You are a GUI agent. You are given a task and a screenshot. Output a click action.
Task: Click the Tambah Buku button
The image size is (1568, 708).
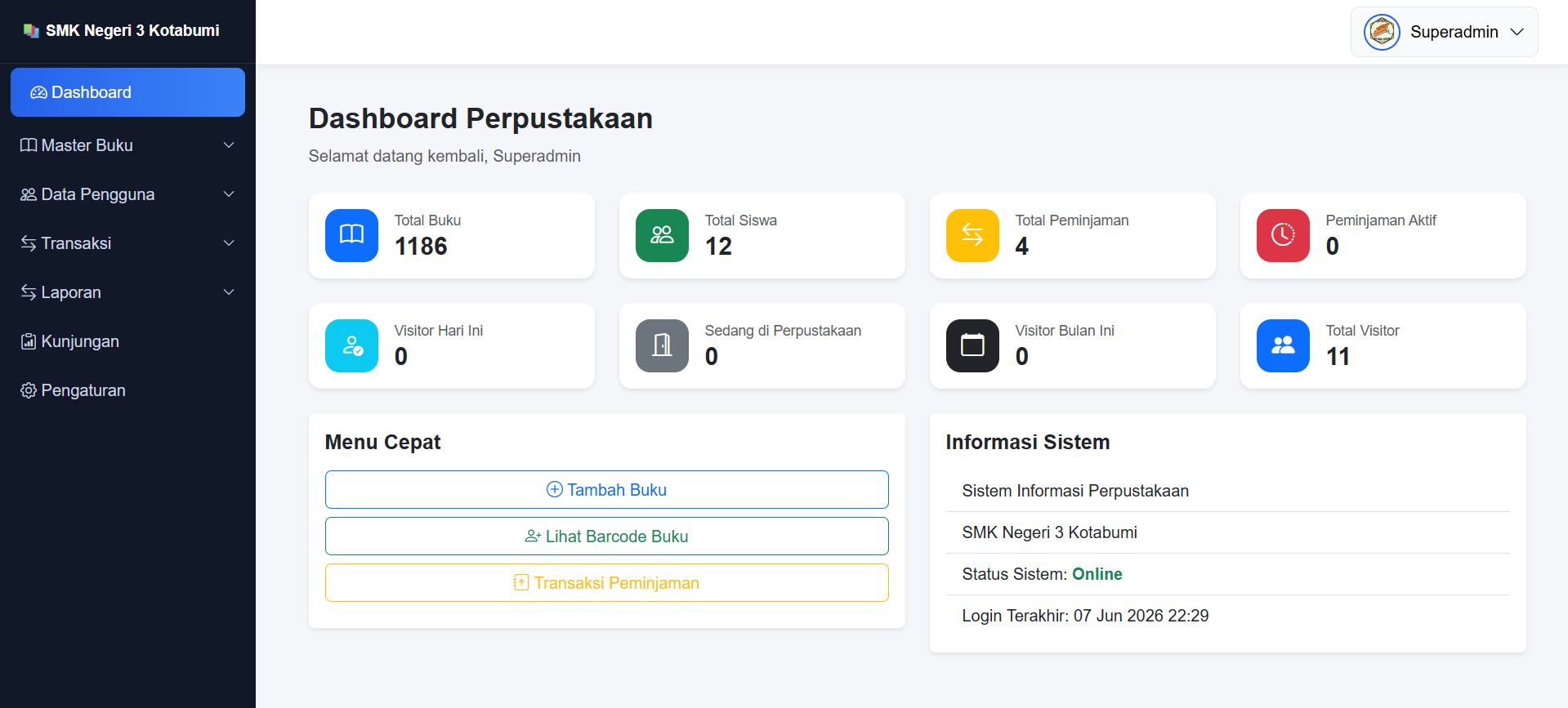[x=606, y=489]
